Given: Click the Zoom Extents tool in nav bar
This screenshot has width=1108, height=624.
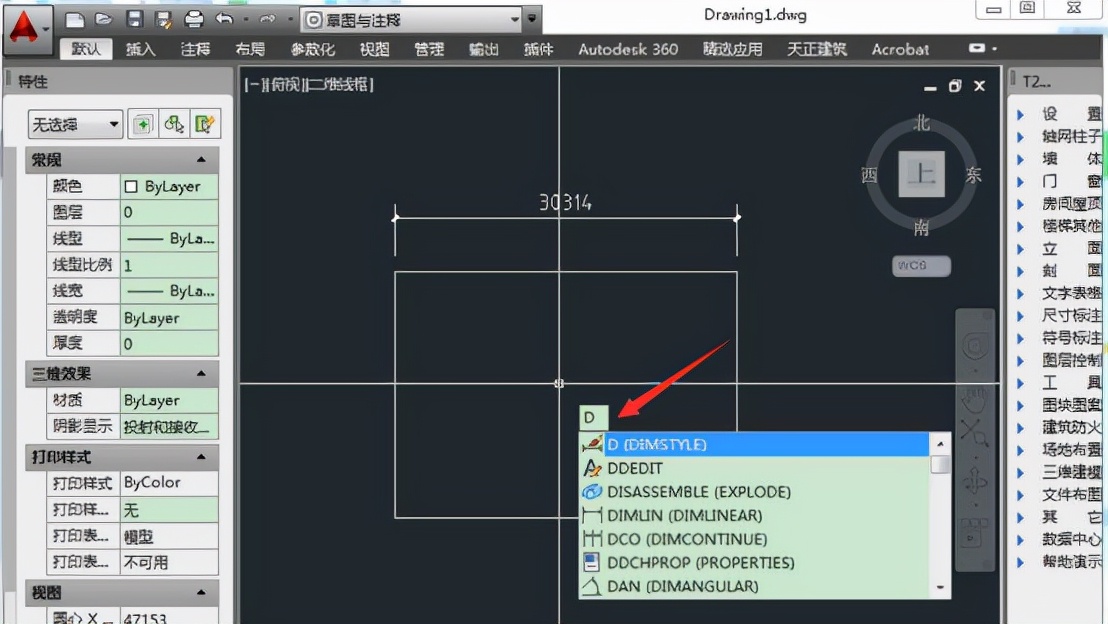Looking at the screenshot, I should (975, 432).
